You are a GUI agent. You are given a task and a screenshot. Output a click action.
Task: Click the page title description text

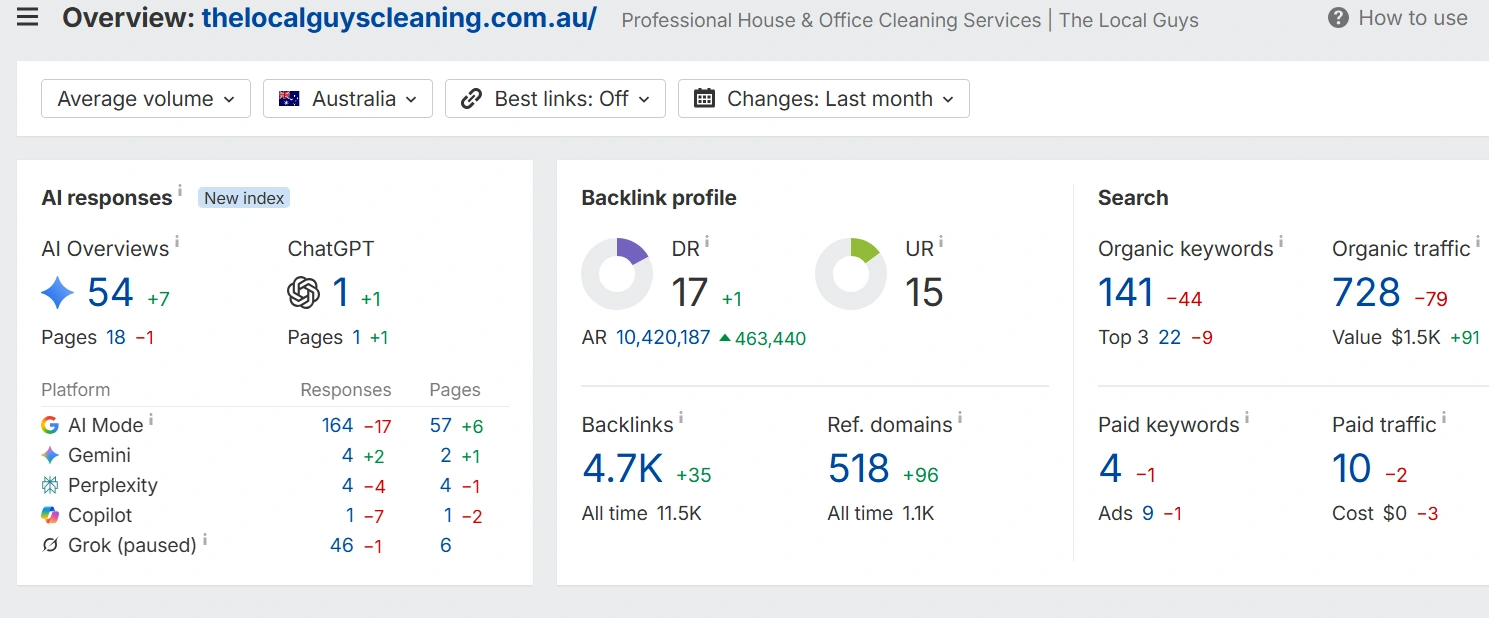[x=910, y=20]
